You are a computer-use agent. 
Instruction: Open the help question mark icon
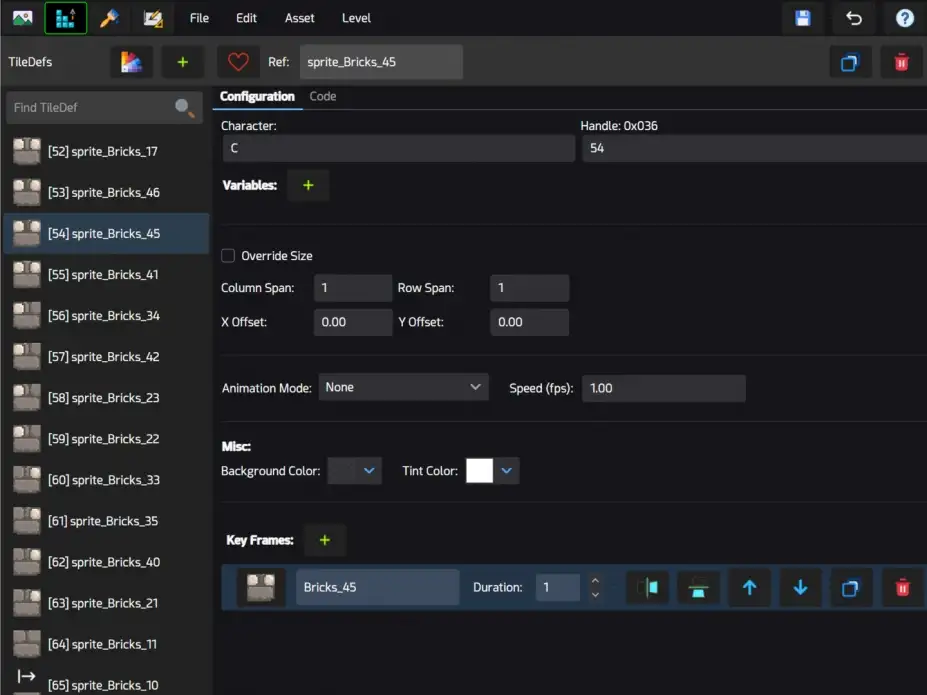click(905, 18)
